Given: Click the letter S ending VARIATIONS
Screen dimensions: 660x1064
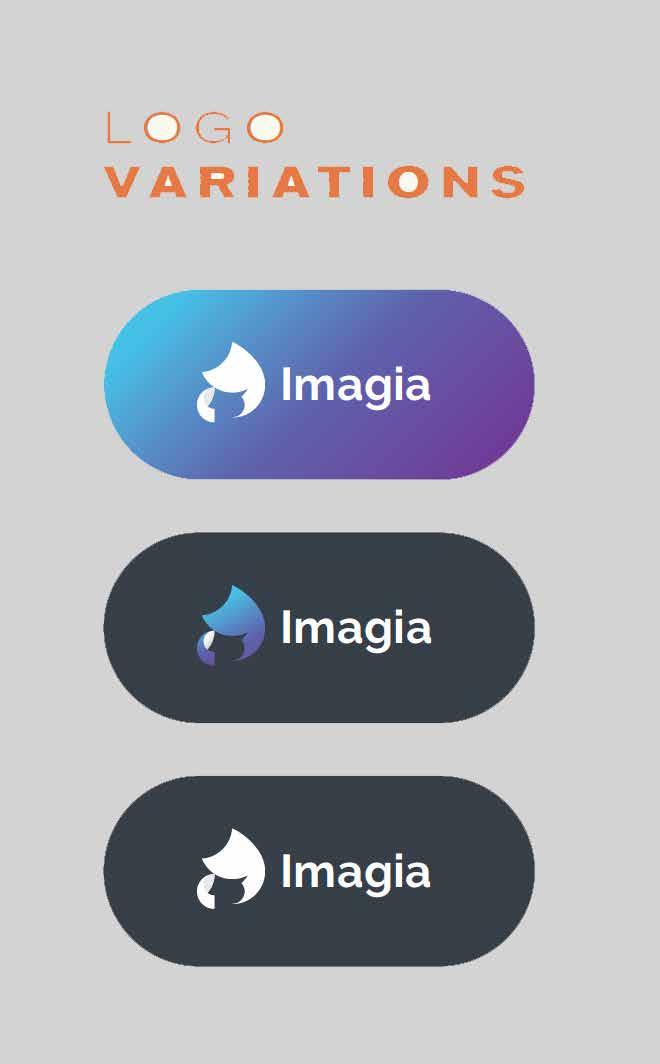Looking at the screenshot, I should pyautogui.click(x=508, y=182).
